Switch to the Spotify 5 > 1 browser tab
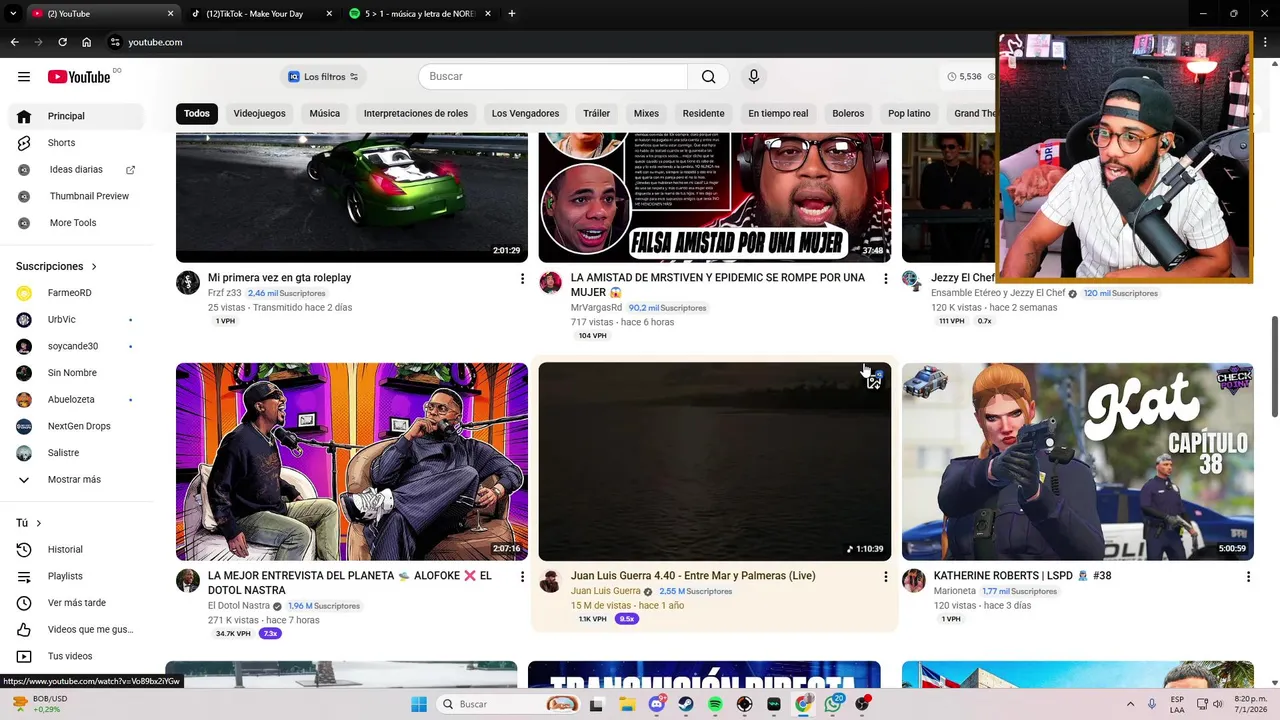Viewport: 1280px width, 720px height. [420, 14]
